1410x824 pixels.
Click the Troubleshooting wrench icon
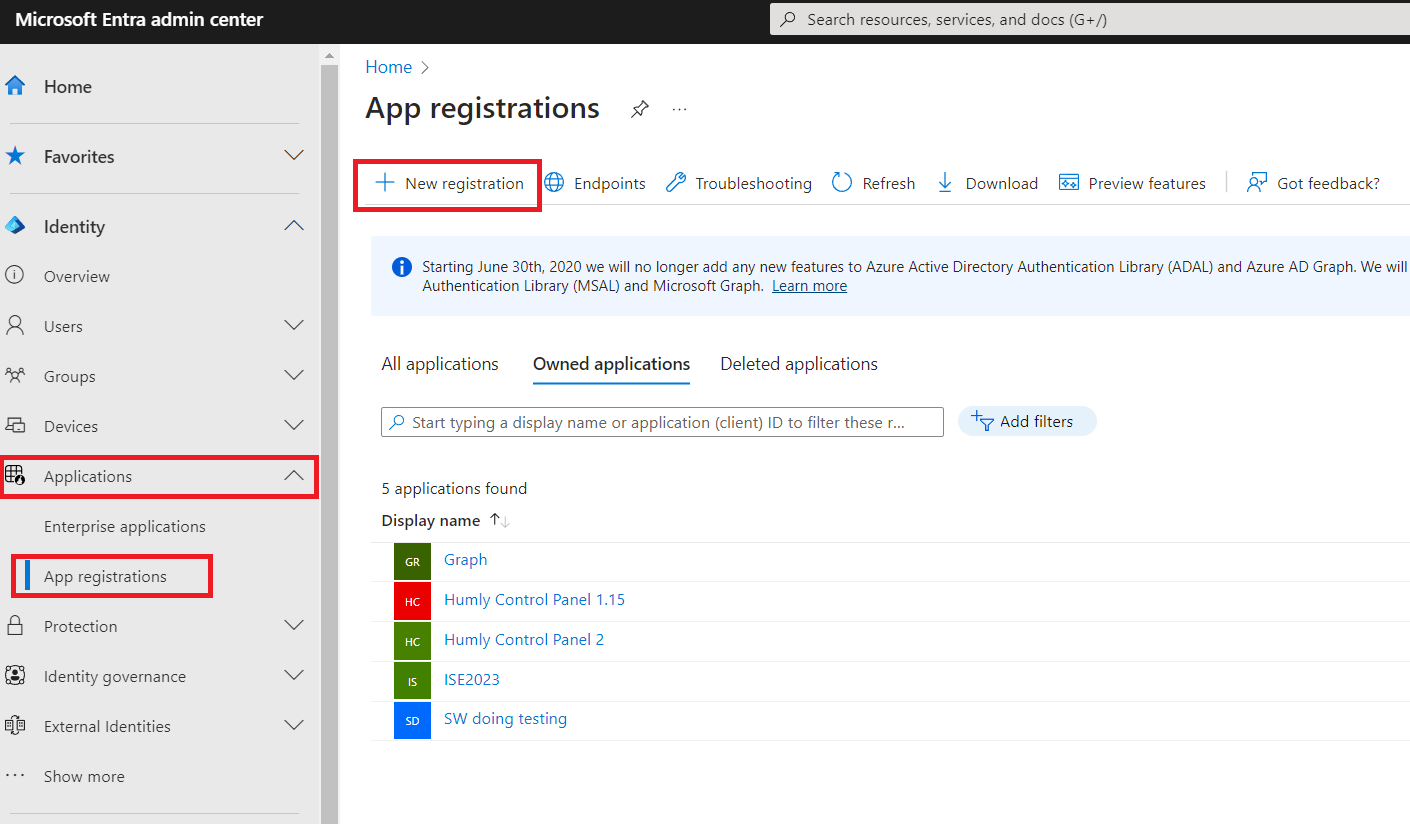[x=676, y=183]
